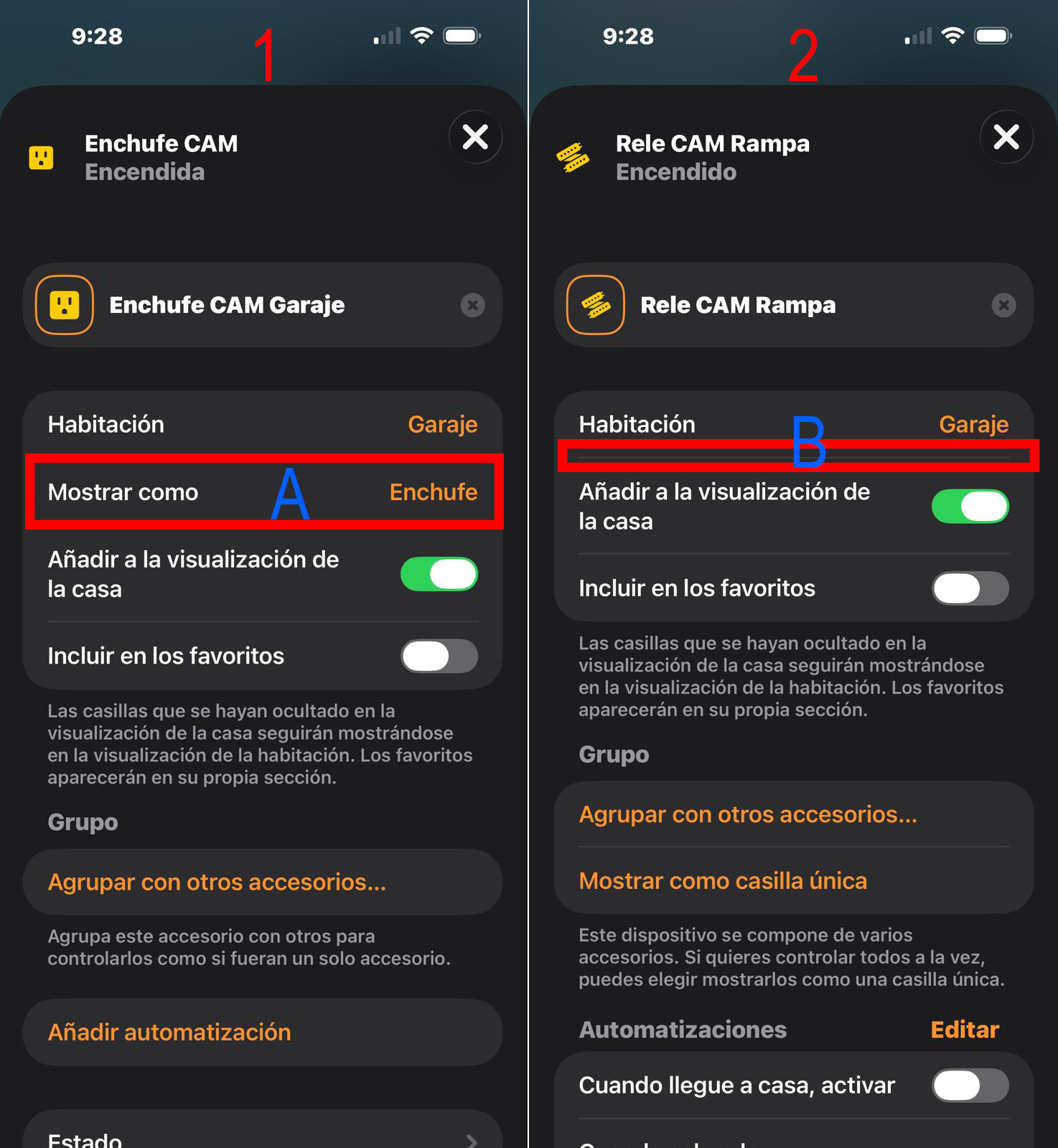Include Rele CAM Rampa in favorites
The width and height of the screenshot is (1058, 1148).
pos(970,588)
